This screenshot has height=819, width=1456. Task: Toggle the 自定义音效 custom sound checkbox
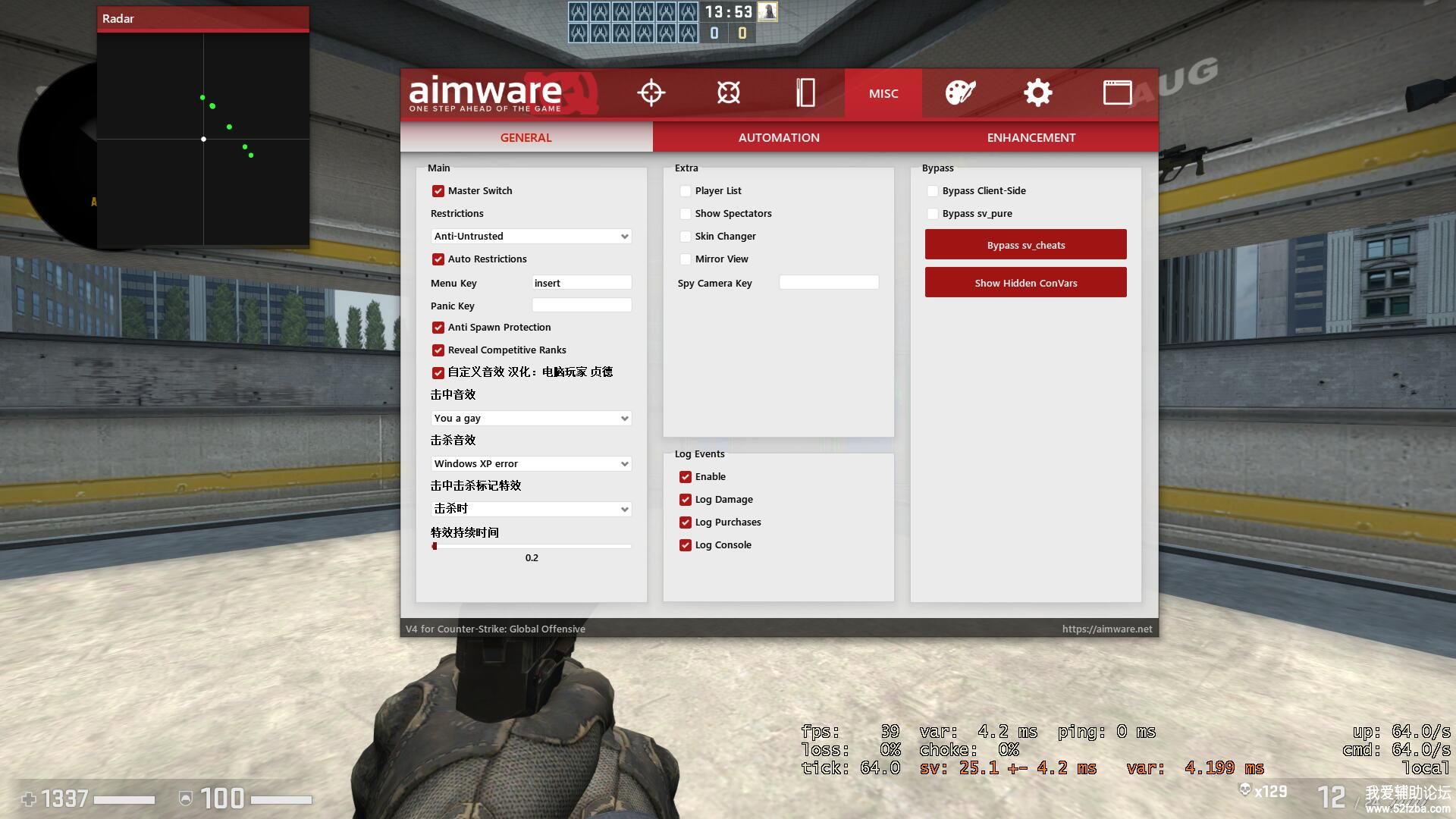pos(438,373)
